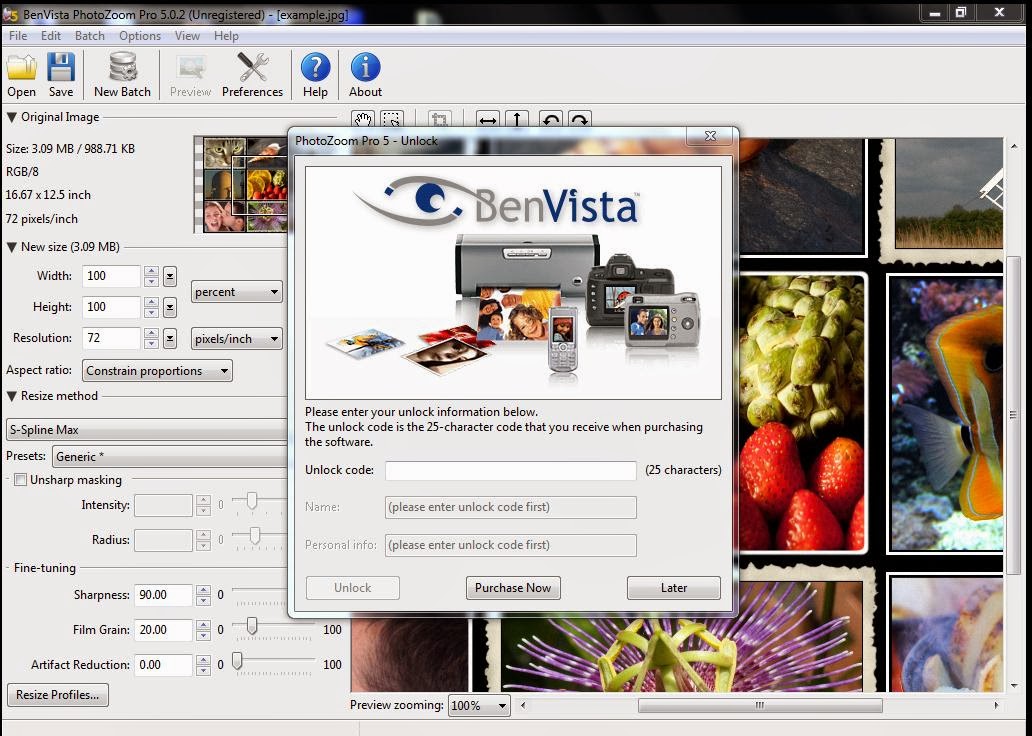The image size is (1032, 736).
Task: Click the Height value field
Action: (x=111, y=307)
